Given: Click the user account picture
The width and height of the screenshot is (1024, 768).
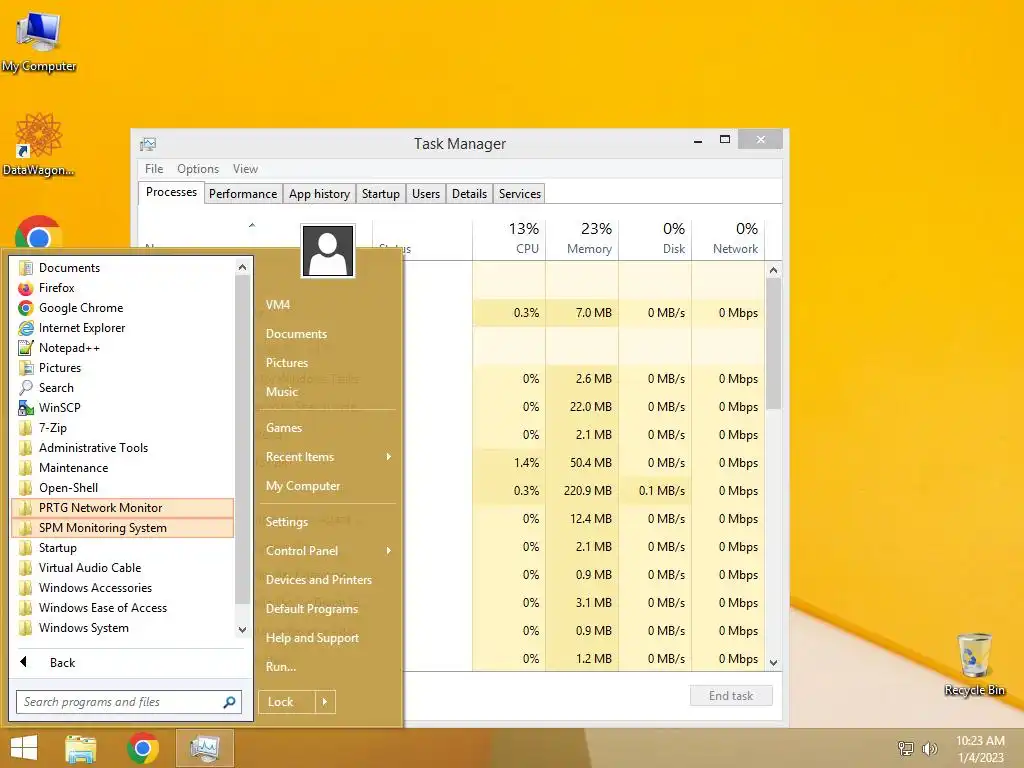Looking at the screenshot, I should click(x=328, y=251).
